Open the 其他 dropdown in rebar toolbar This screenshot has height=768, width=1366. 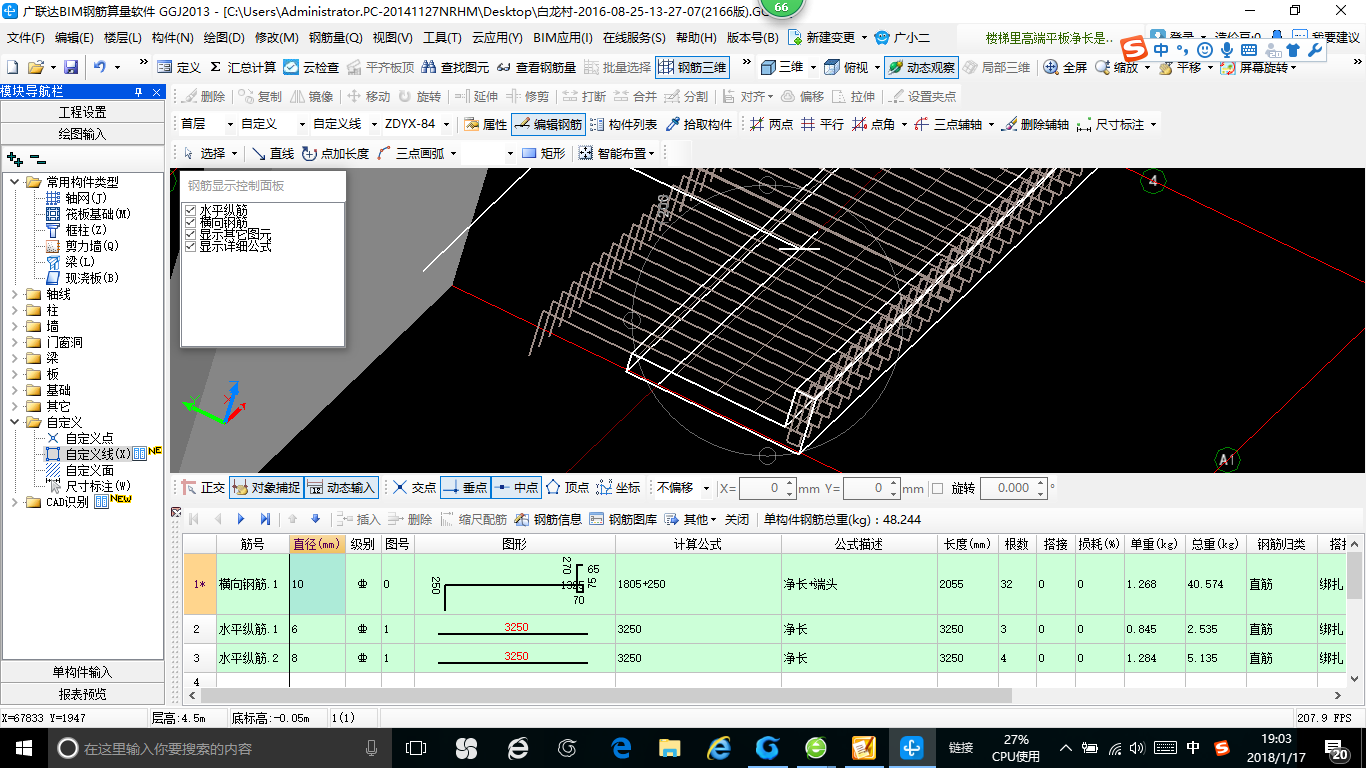tap(693, 519)
